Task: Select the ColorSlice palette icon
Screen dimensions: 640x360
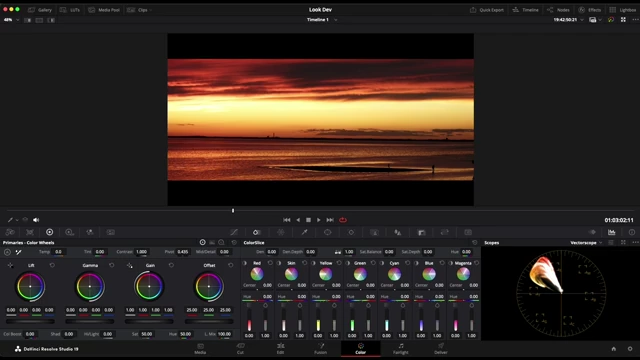Action: pyautogui.click(x=256, y=232)
